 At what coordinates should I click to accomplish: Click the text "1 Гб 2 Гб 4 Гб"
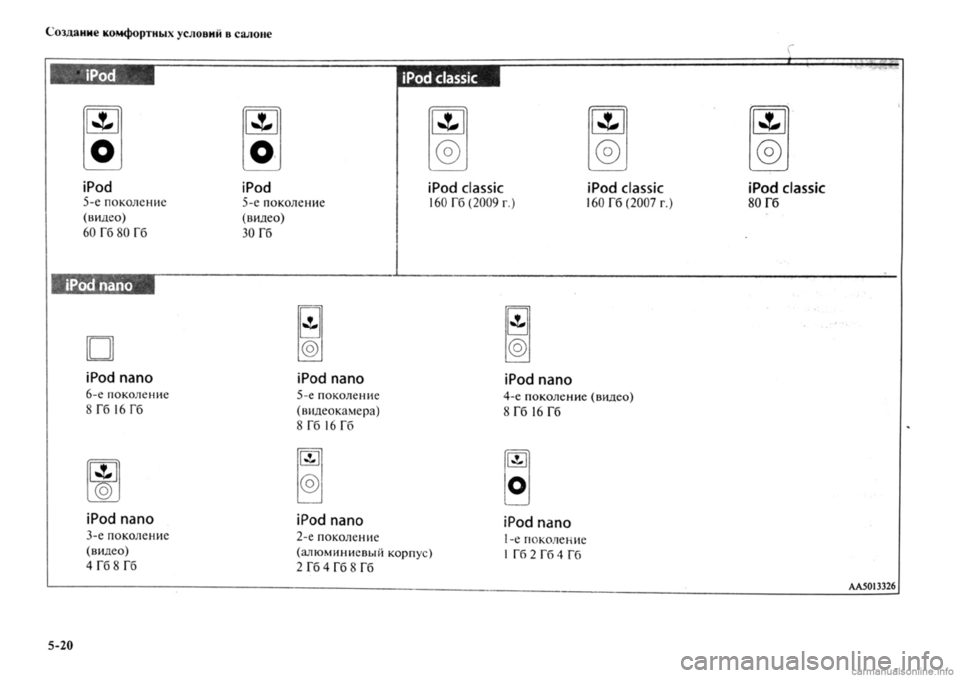click(542, 555)
